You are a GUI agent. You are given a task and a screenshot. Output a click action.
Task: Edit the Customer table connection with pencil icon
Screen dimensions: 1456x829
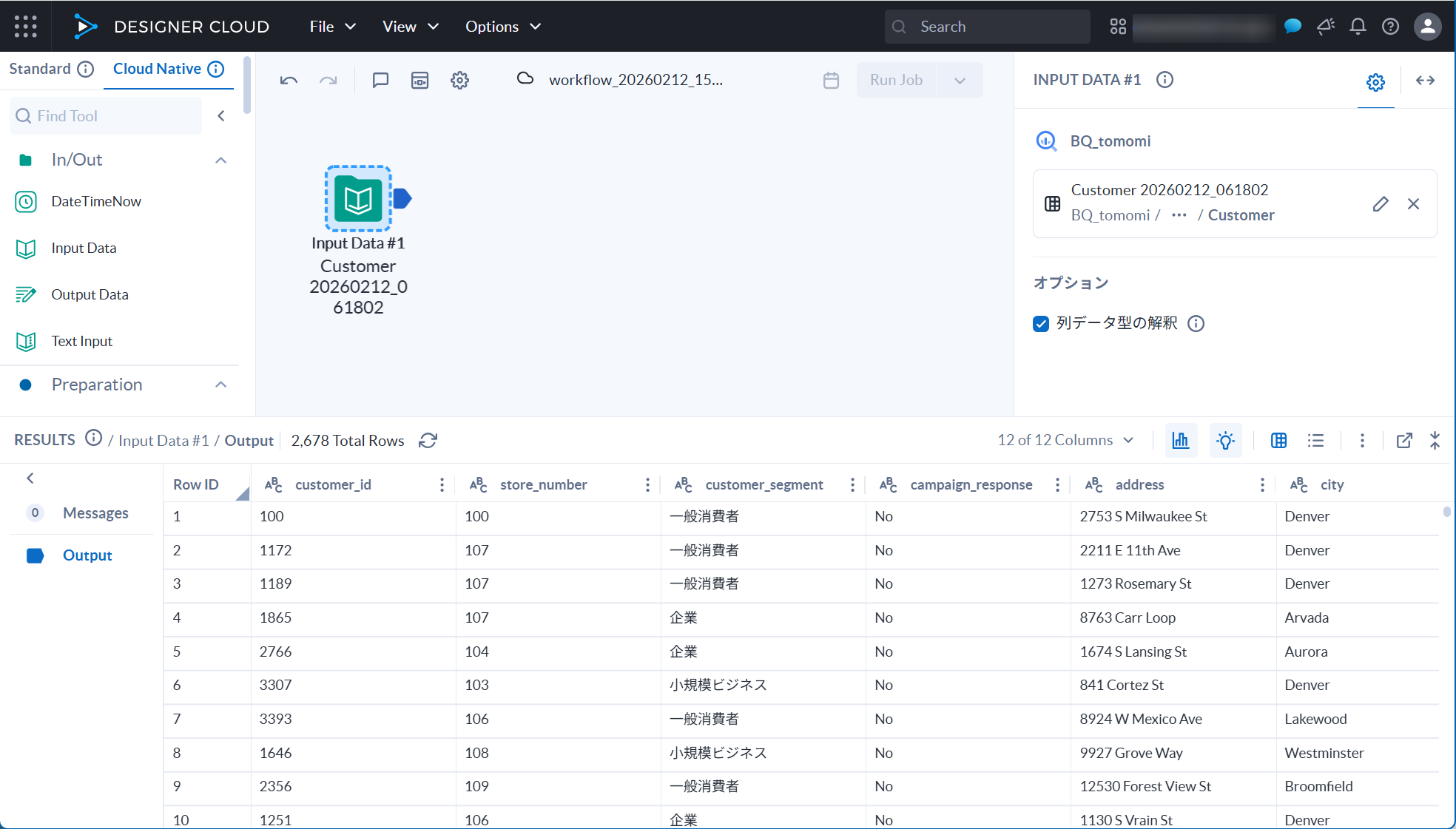click(1381, 203)
